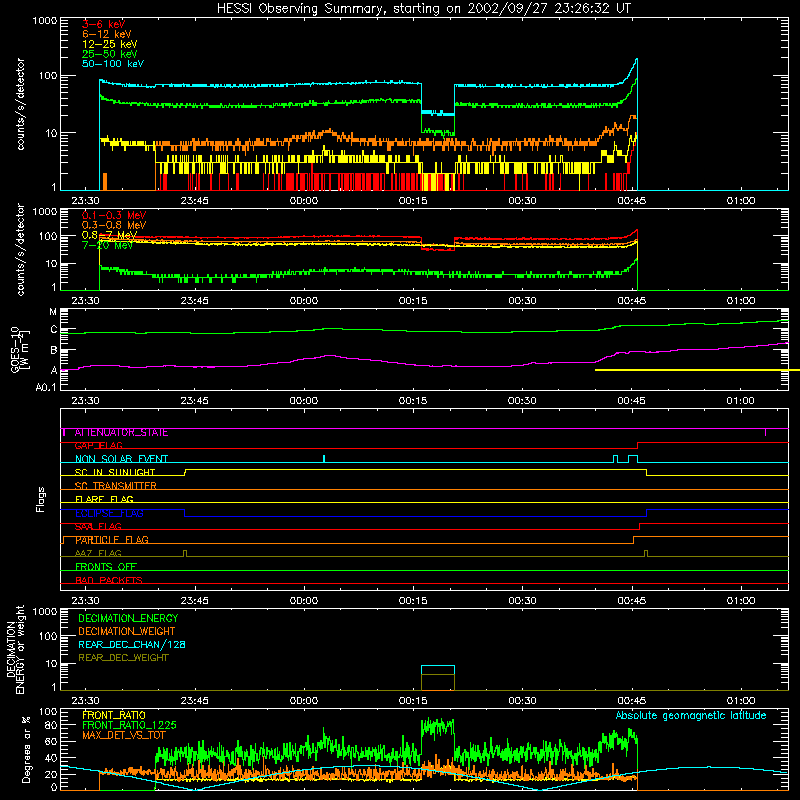Click the REAR_DEC_WEIGHT legend label
Image resolution: width=800 pixels, height=800 pixels.
coord(123,658)
